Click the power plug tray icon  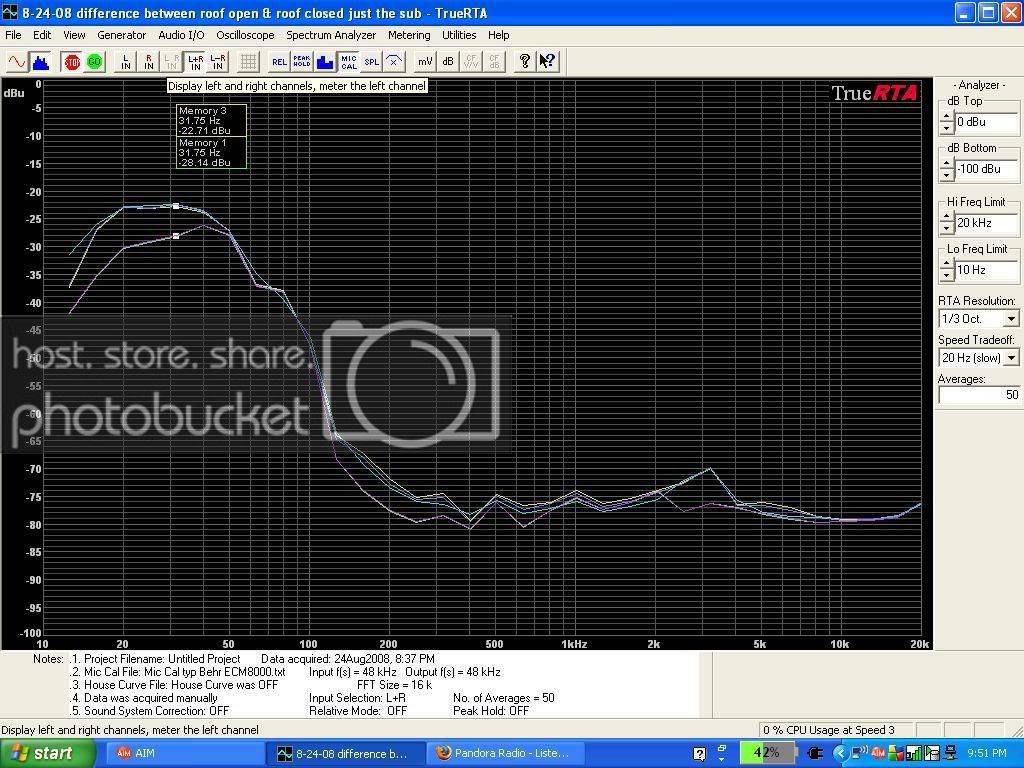click(815, 754)
